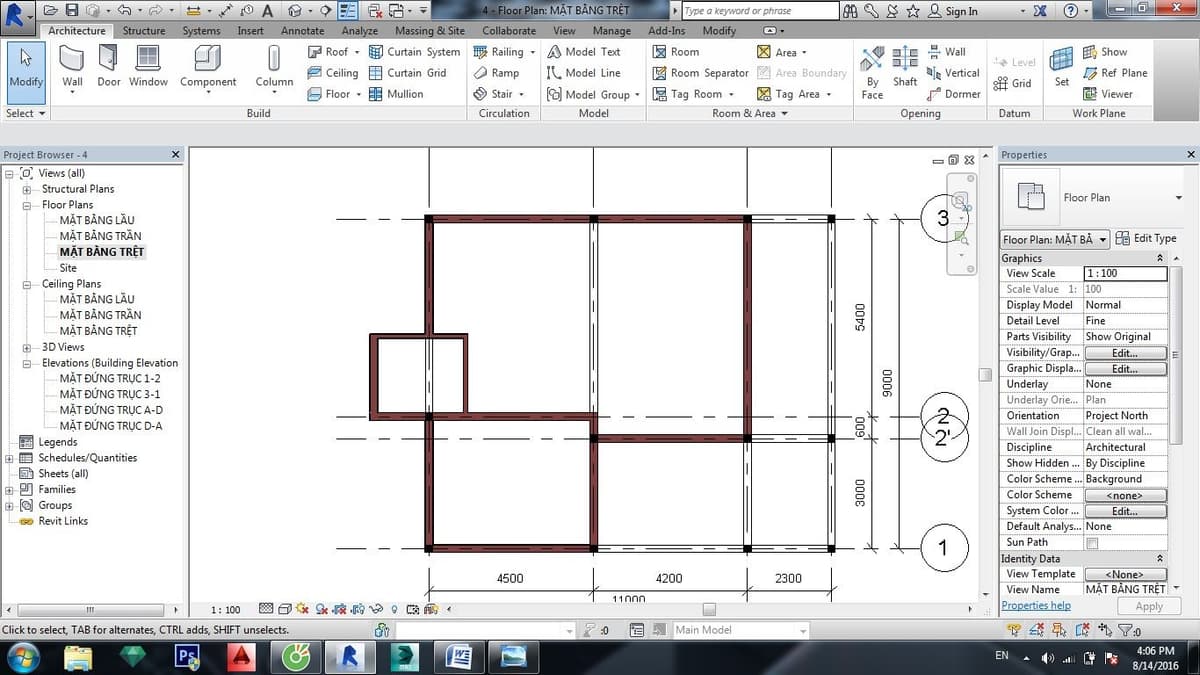1200x675 pixels.
Task: Click the View Template None button
Action: (x=1125, y=574)
